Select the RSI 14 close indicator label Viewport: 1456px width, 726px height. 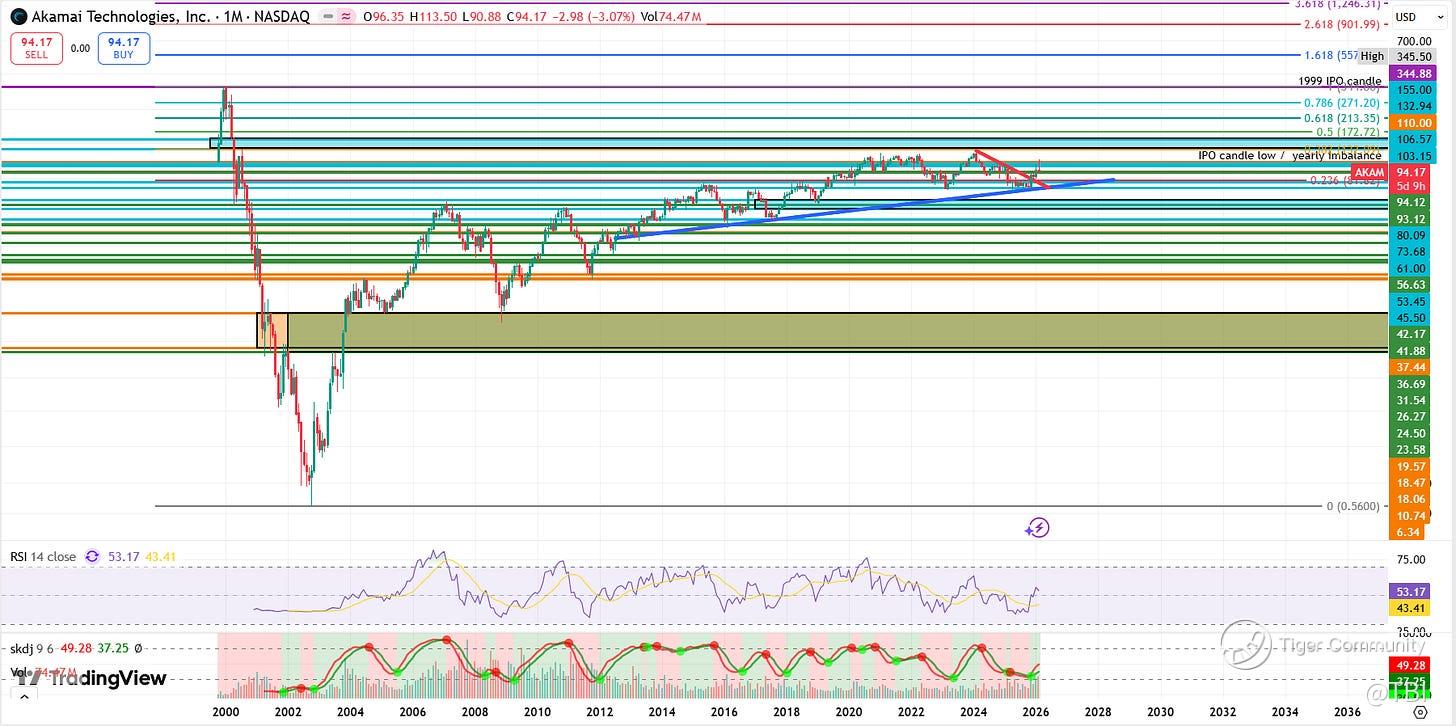(43, 557)
